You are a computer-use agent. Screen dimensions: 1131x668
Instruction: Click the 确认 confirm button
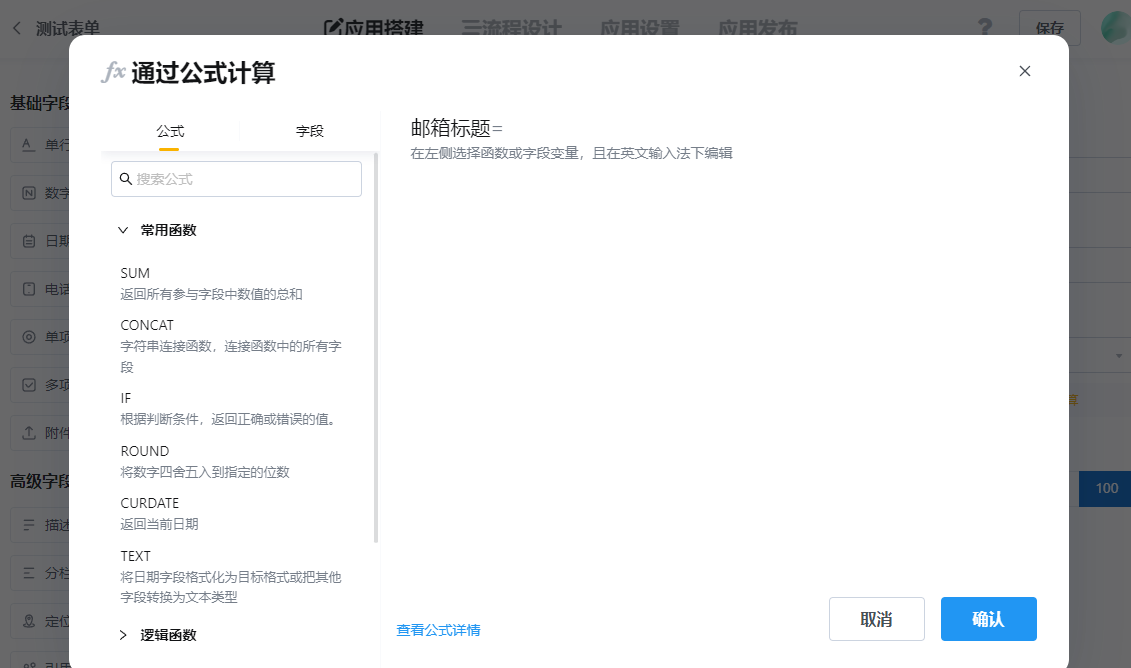pyautogui.click(x=988, y=619)
